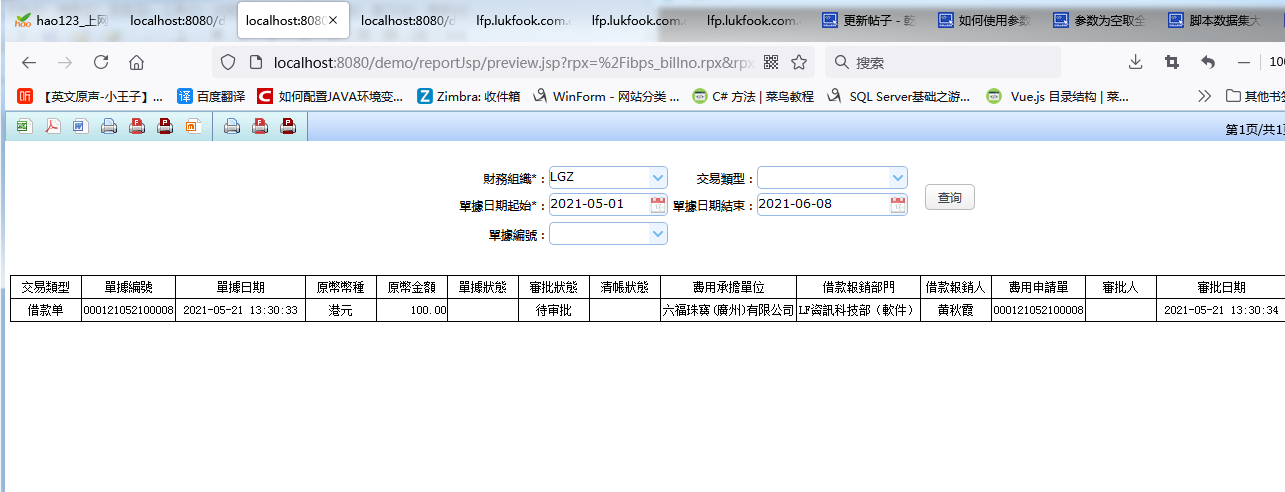Open calendar picker for 單據日期起始
1285x492 pixels.
tap(658, 205)
